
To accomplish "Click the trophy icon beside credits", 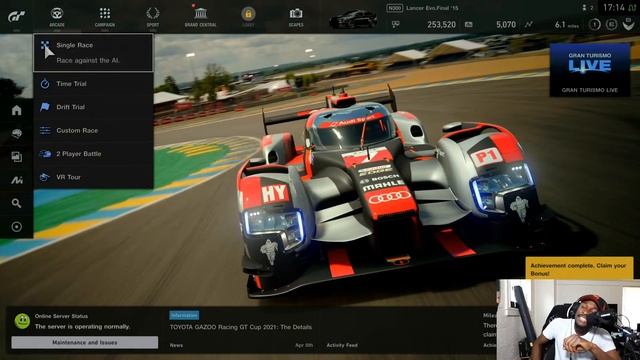I will click(x=396, y=25).
